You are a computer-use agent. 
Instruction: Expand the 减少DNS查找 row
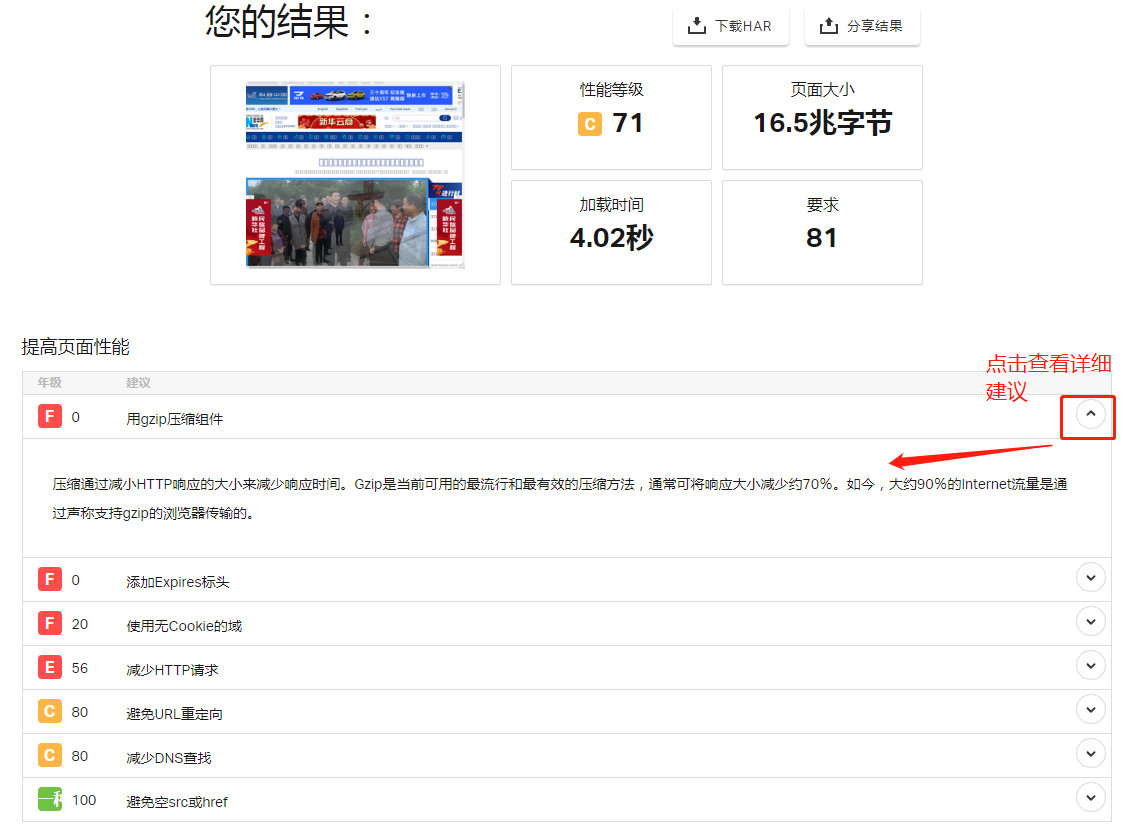click(x=1090, y=755)
